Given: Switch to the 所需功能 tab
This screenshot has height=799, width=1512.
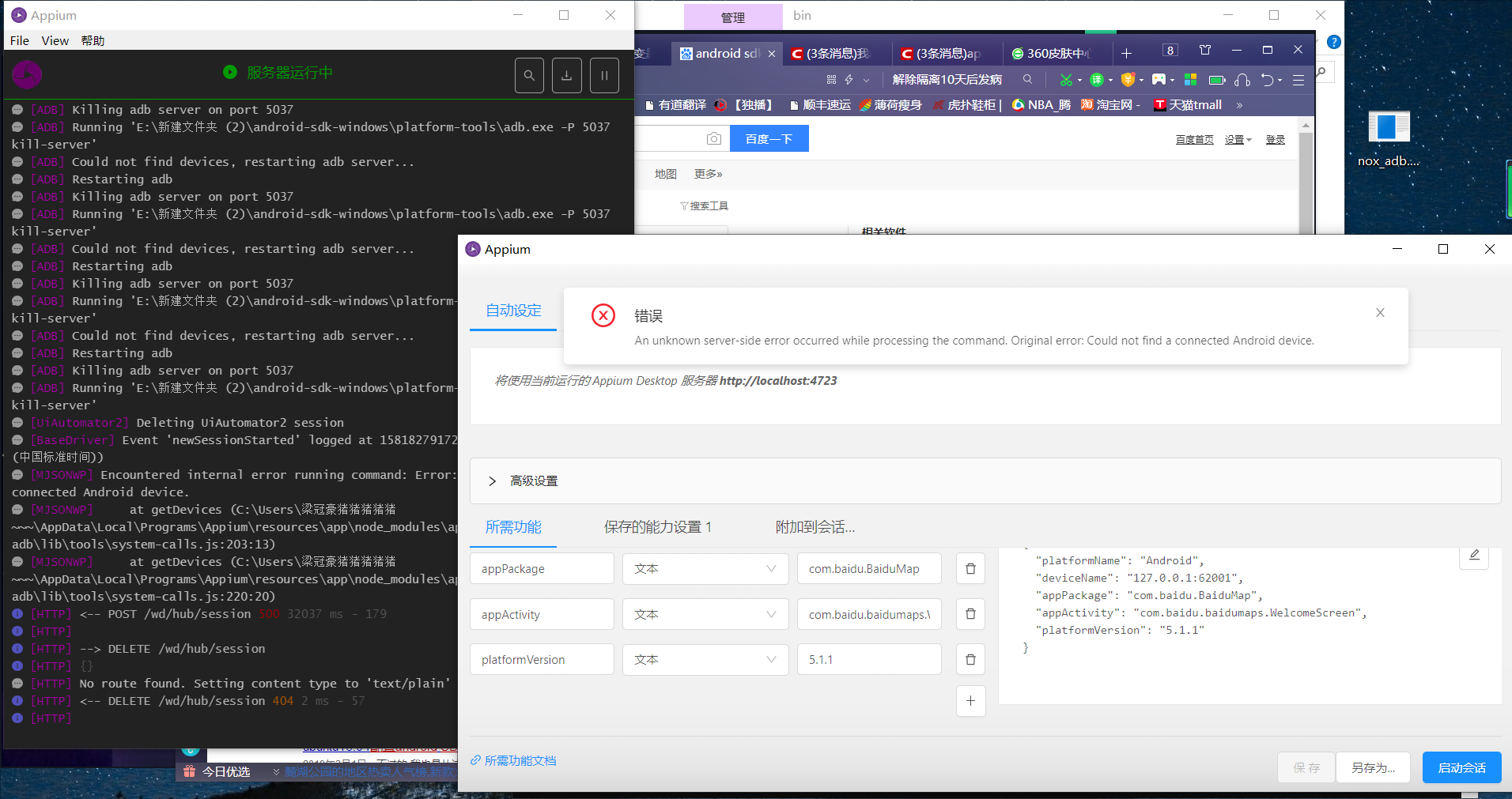Looking at the screenshot, I should 513,527.
